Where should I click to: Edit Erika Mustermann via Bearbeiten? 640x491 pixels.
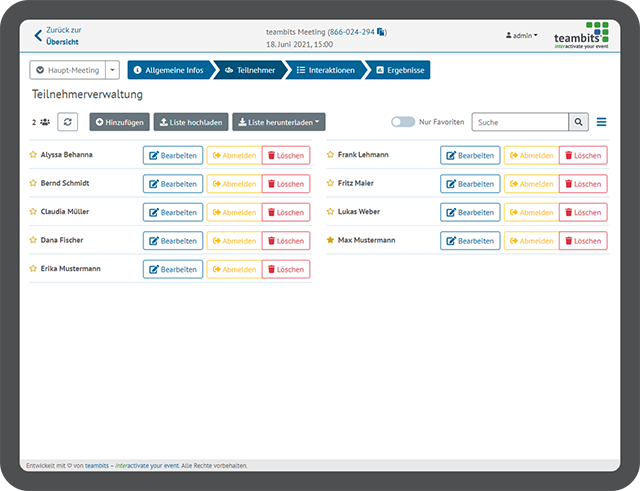(x=173, y=269)
